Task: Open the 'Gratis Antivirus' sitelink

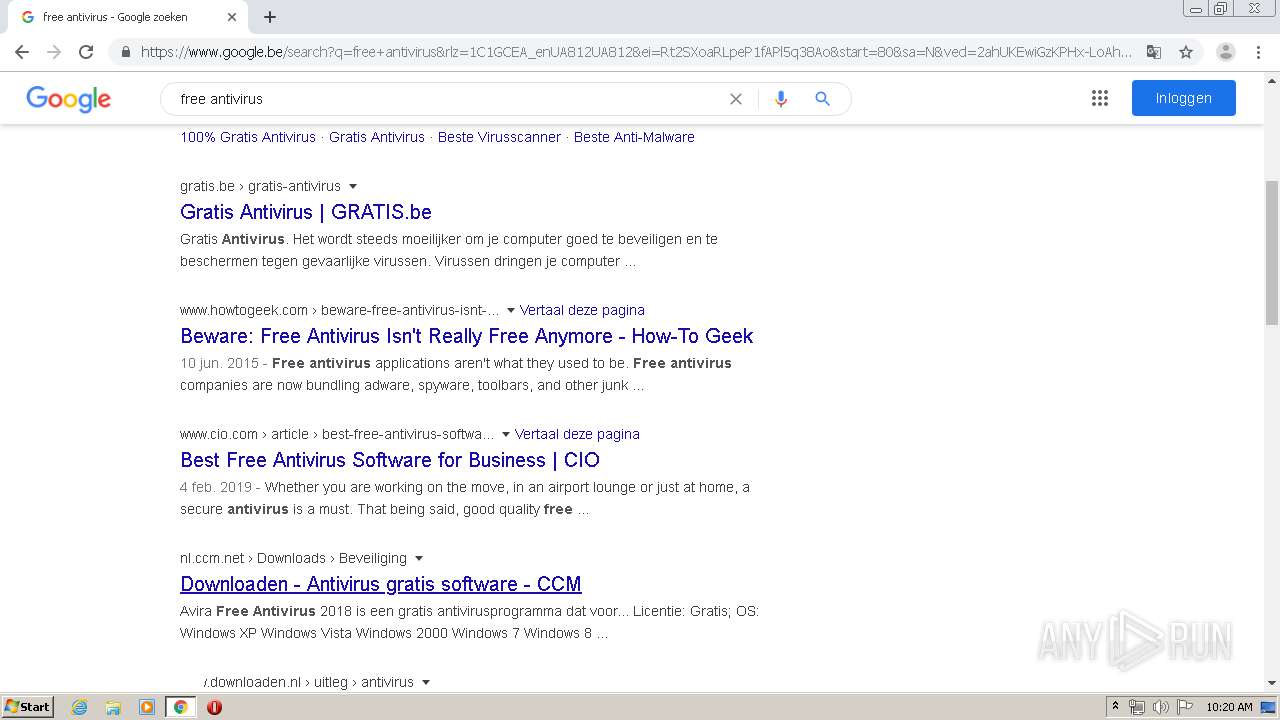Action: click(377, 137)
